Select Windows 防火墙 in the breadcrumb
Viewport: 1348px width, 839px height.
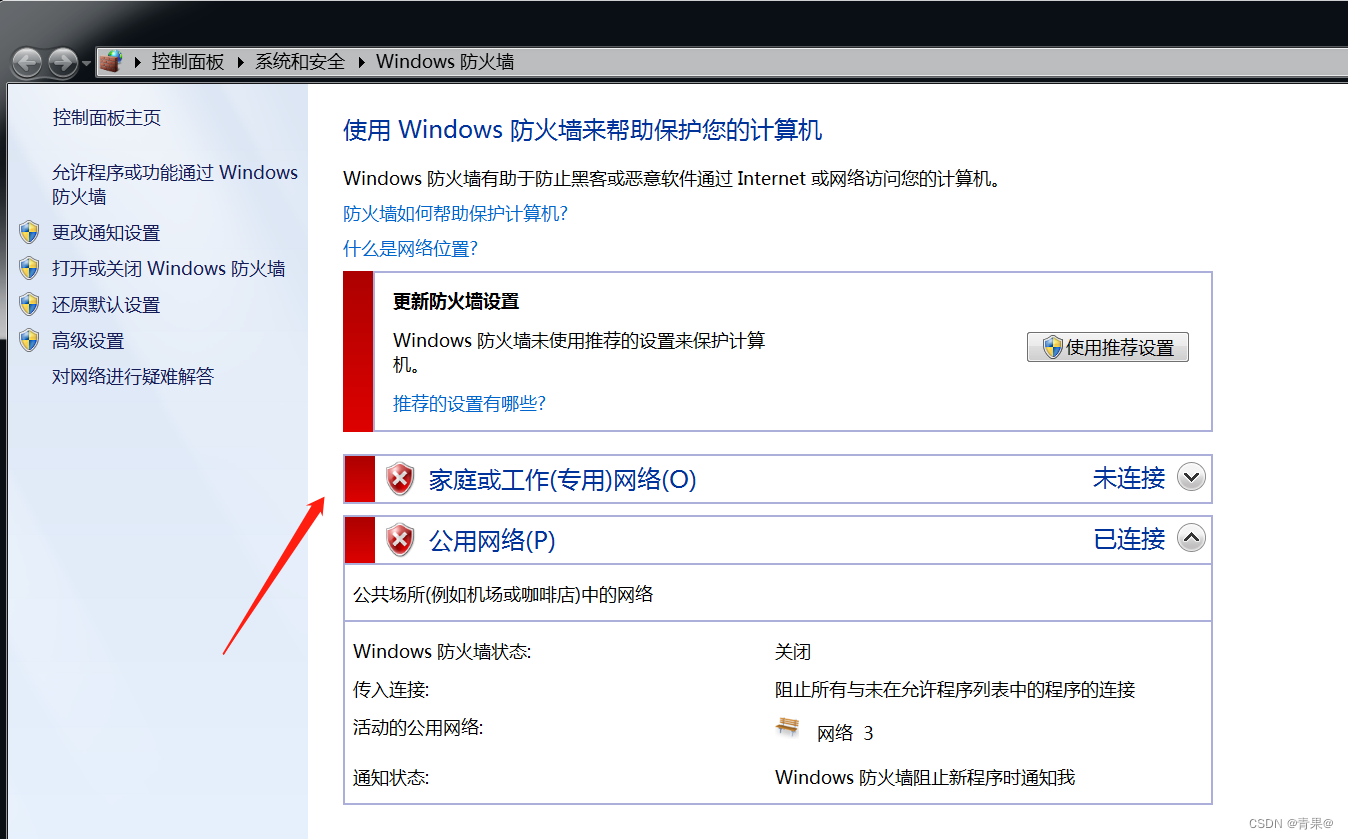tap(445, 62)
